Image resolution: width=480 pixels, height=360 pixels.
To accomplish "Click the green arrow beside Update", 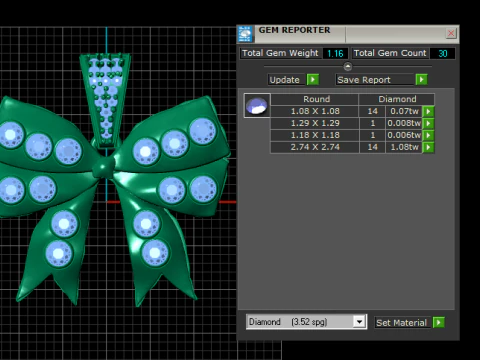I will [x=313, y=80].
